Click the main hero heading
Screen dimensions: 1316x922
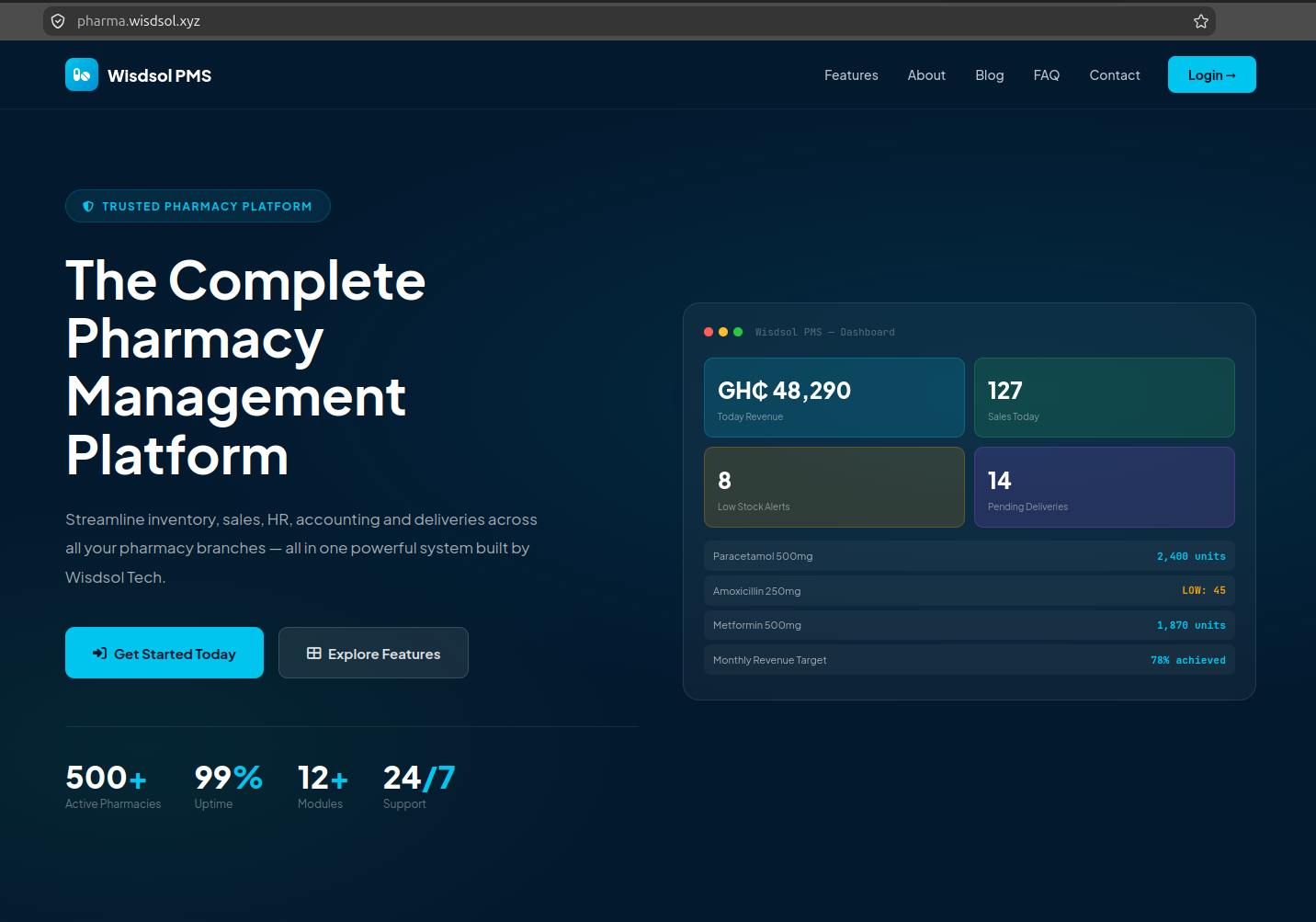[x=246, y=368]
